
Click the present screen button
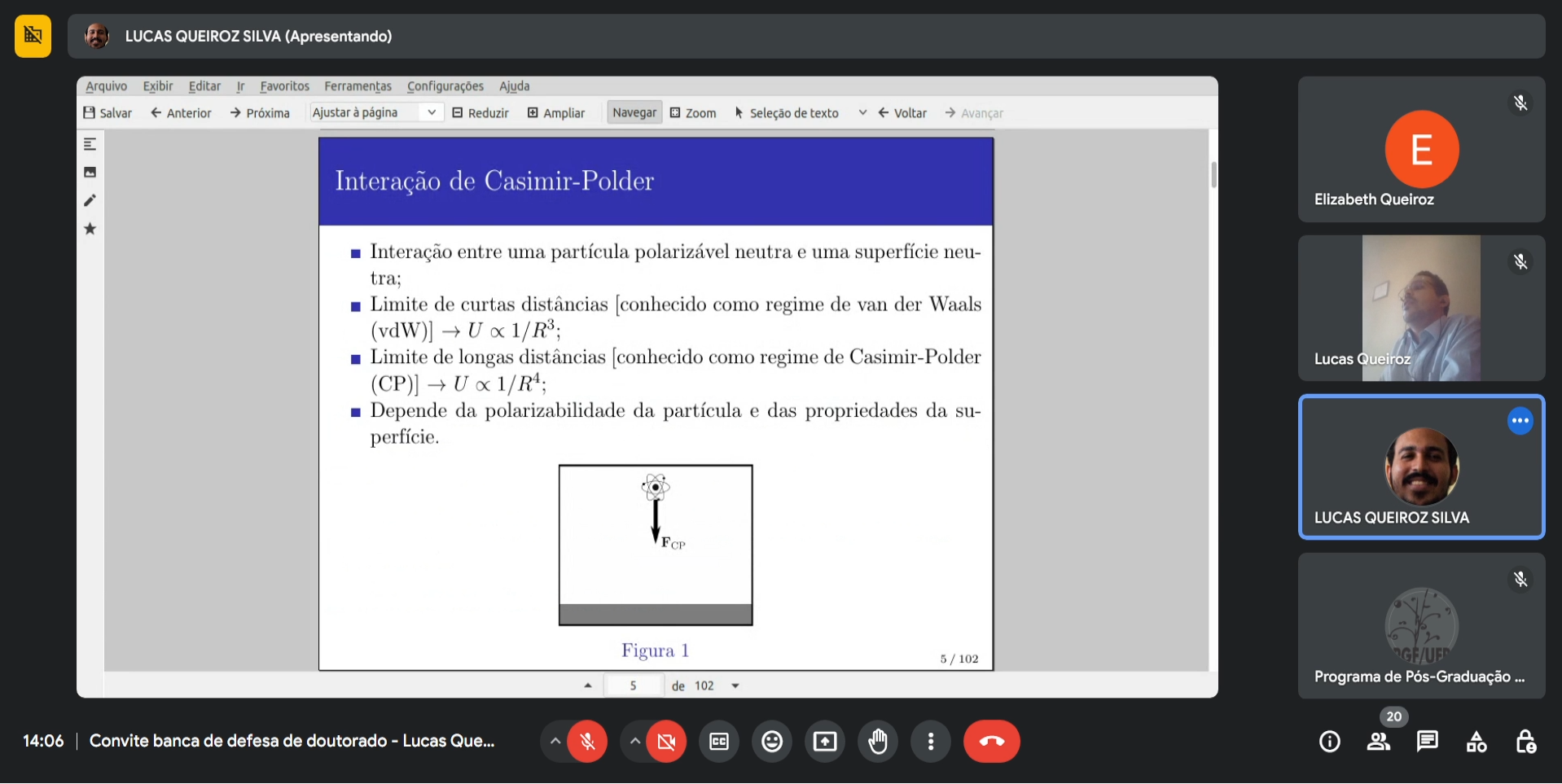(825, 742)
